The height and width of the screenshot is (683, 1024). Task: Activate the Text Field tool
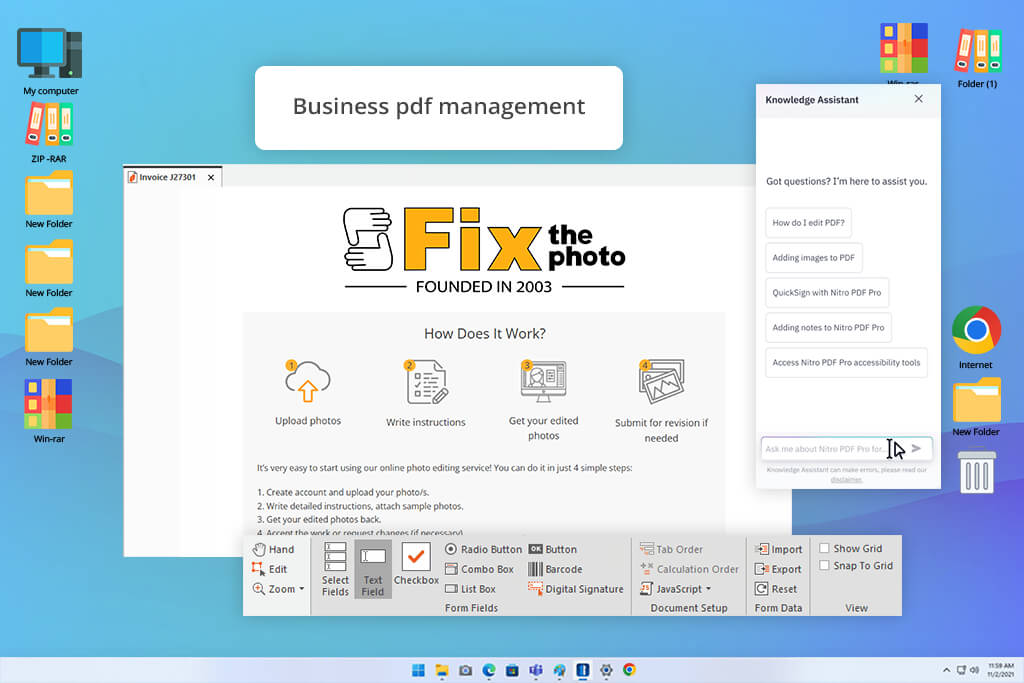pyautogui.click(x=373, y=569)
